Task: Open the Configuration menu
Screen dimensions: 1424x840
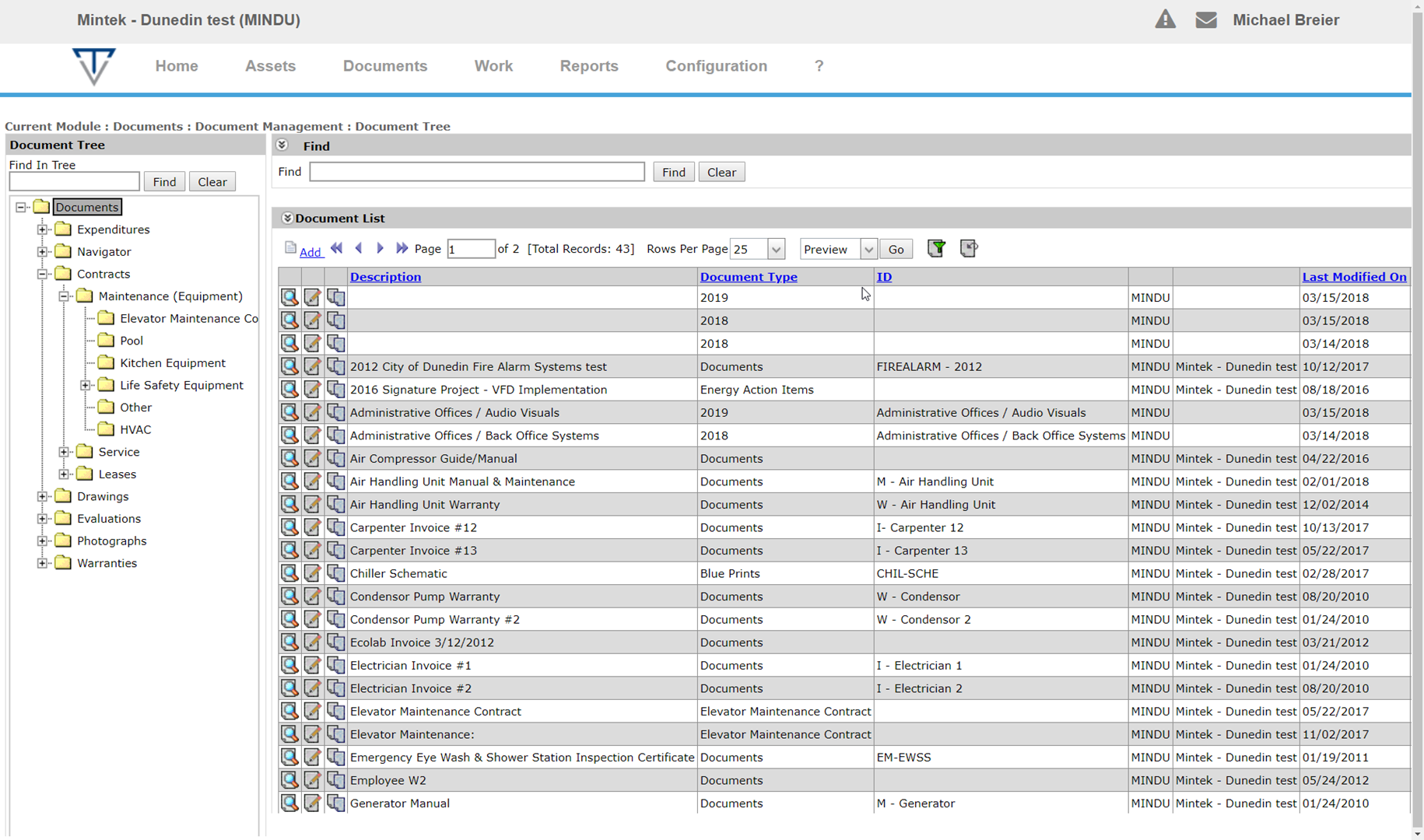Action: click(716, 66)
